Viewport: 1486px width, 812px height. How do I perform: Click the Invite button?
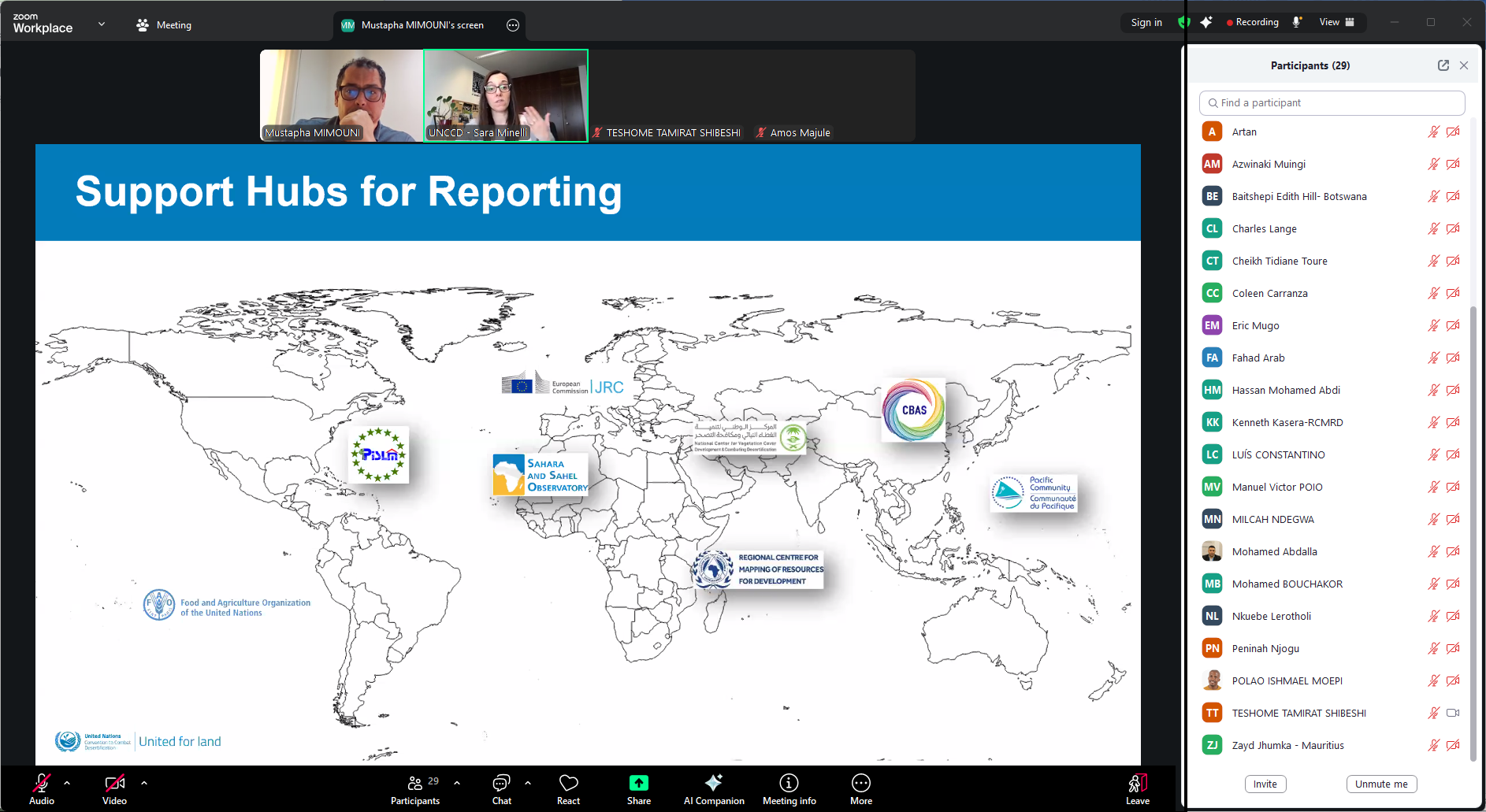(1265, 784)
